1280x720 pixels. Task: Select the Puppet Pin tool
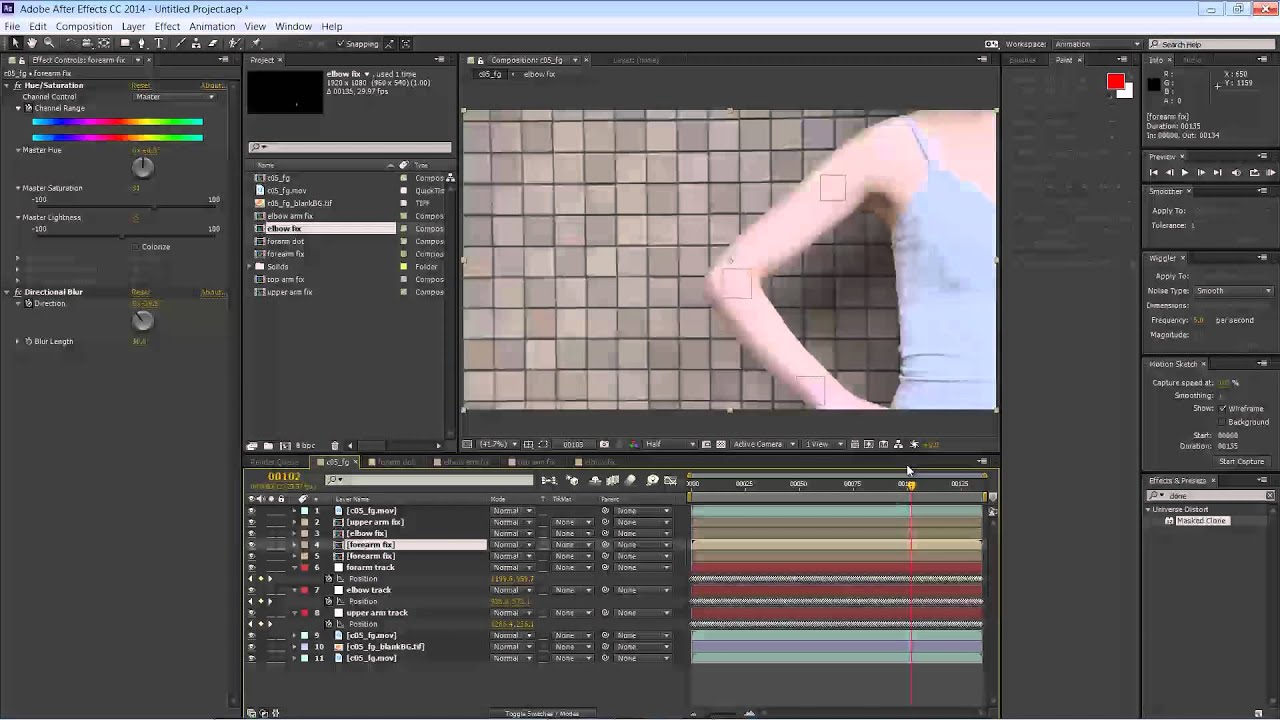pos(256,44)
